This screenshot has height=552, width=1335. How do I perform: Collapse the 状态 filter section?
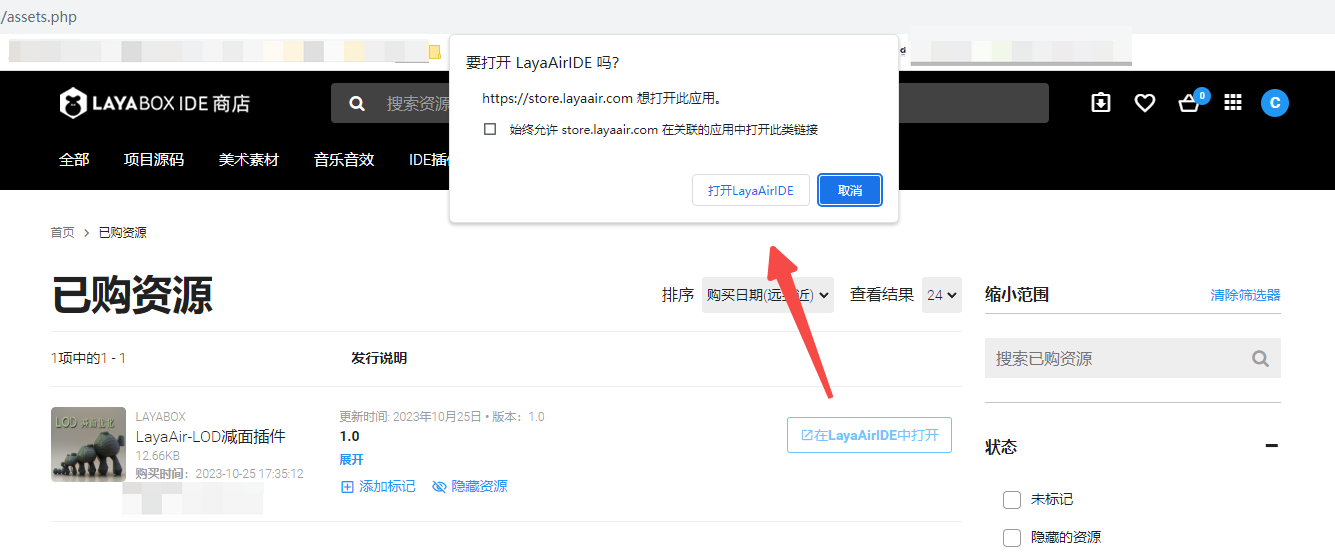coord(1271,446)
